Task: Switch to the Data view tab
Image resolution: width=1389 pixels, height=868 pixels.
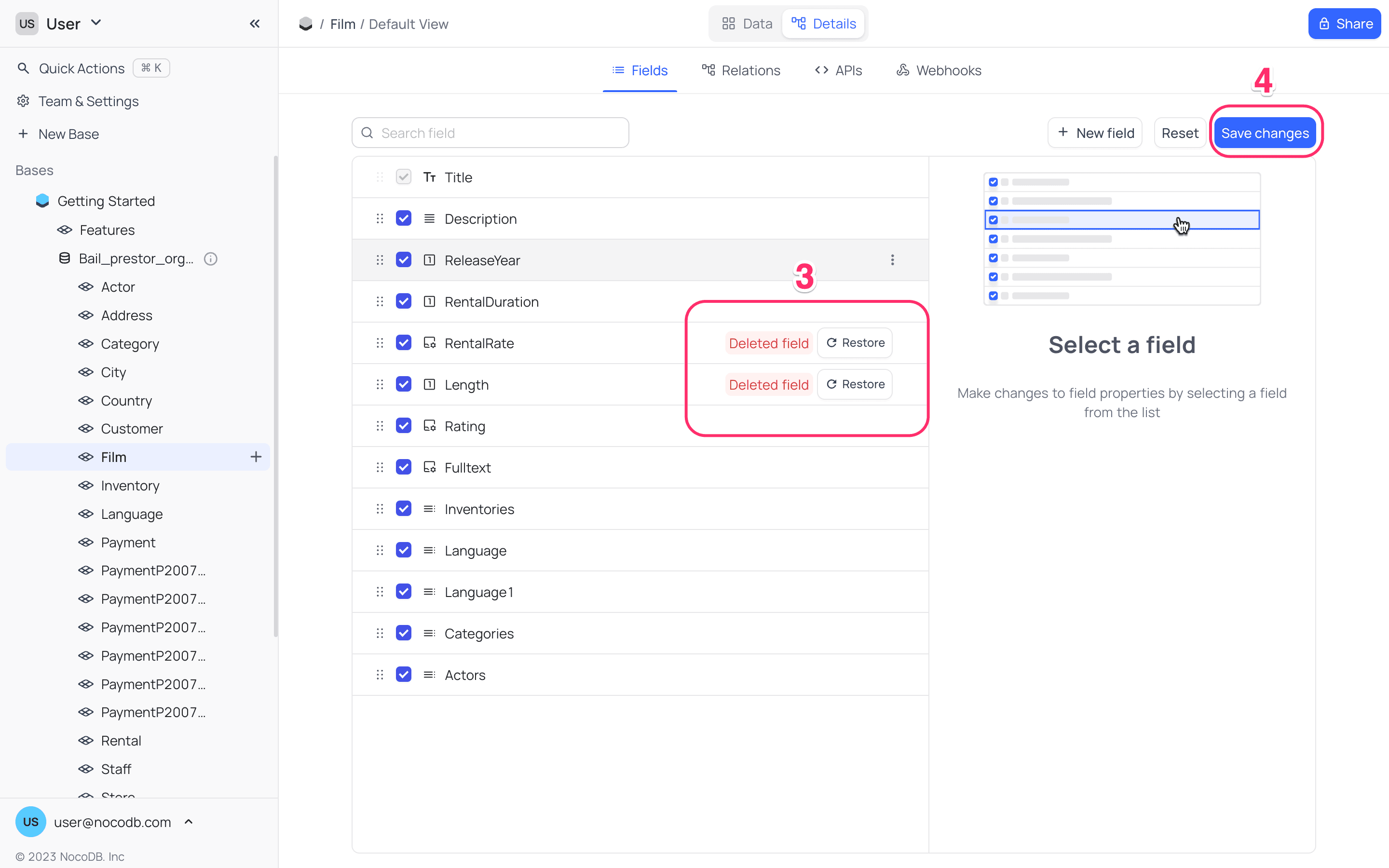Action: click(x=747, y=24)
